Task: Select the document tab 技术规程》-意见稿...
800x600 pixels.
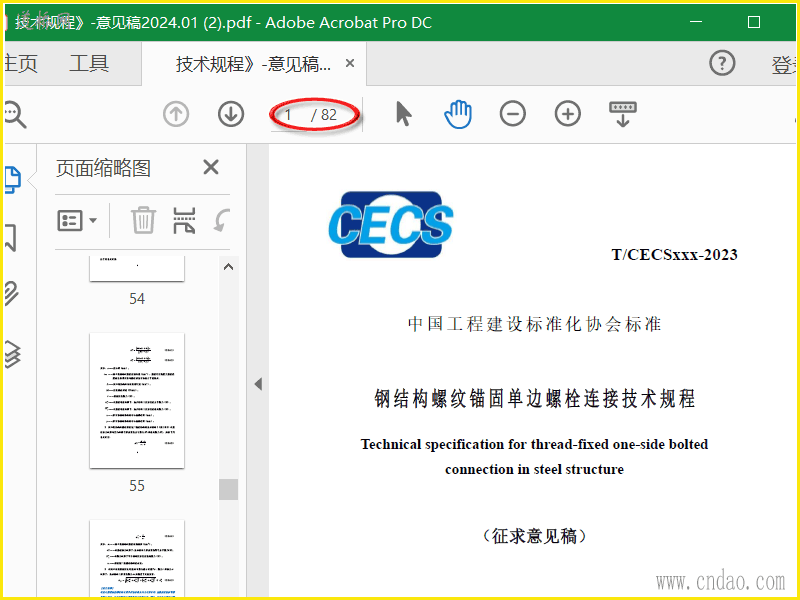Action: coord(253,64)
